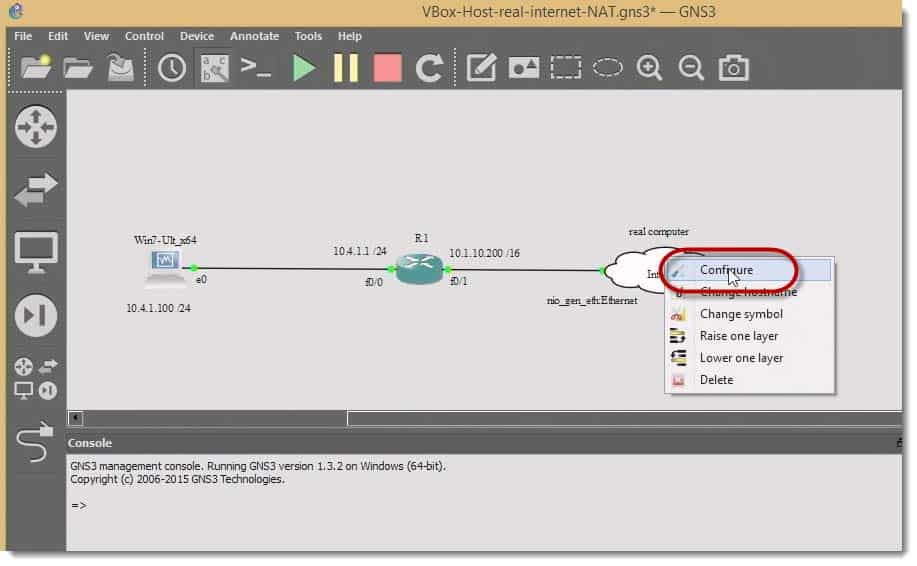This screenshot has height=566, width=917.
Task: Select the R1 router node
Action: coord(419,269)
